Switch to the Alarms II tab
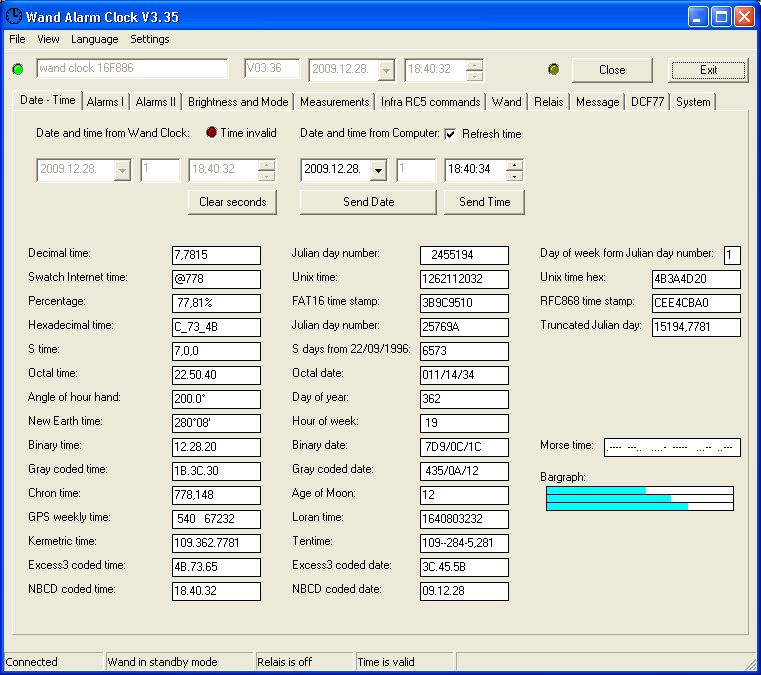This screenshot has width=761, height=675. (155, 102)
